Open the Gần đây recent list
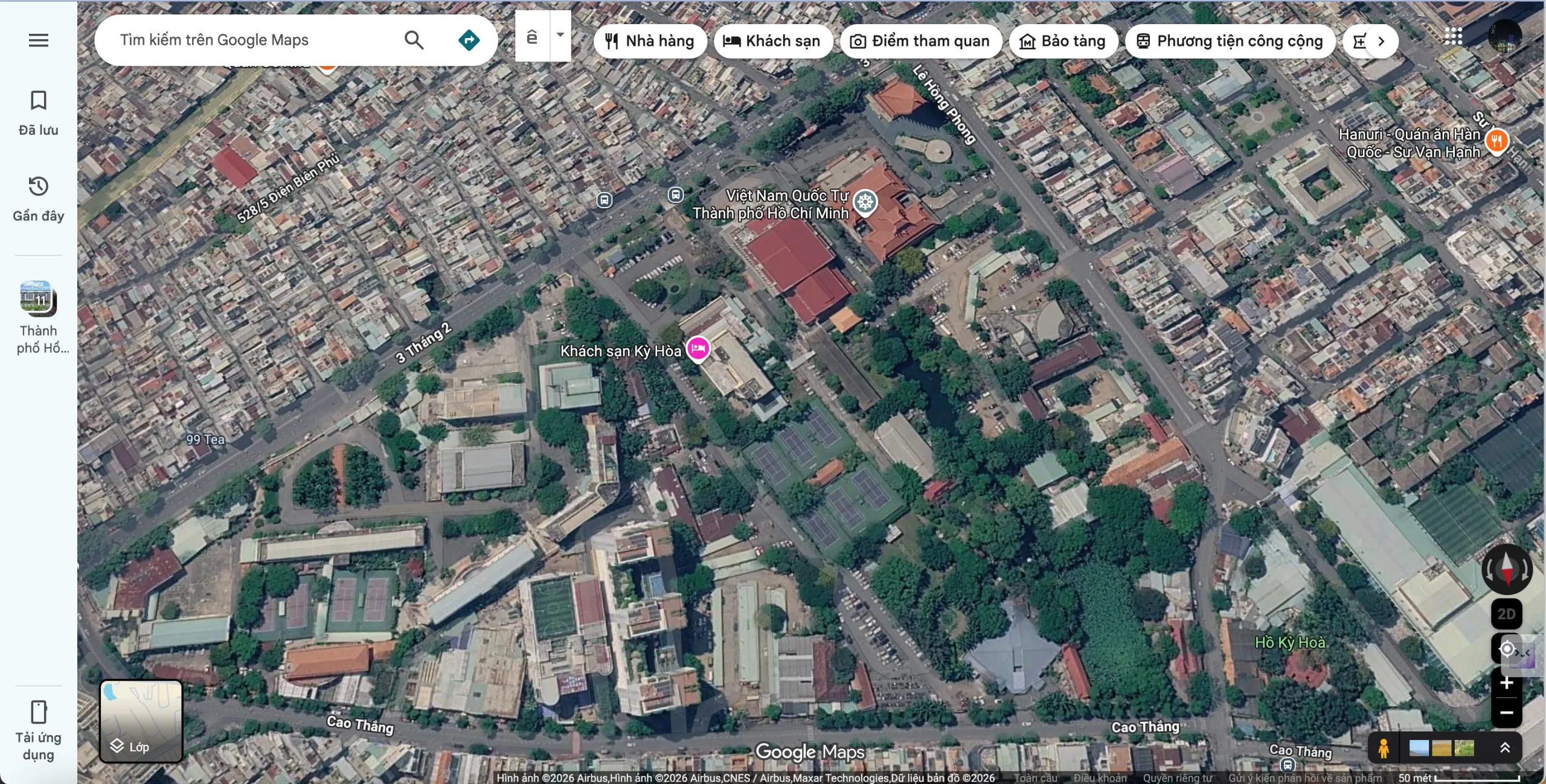Screen dimensions: 1546x784 point(39,199)
